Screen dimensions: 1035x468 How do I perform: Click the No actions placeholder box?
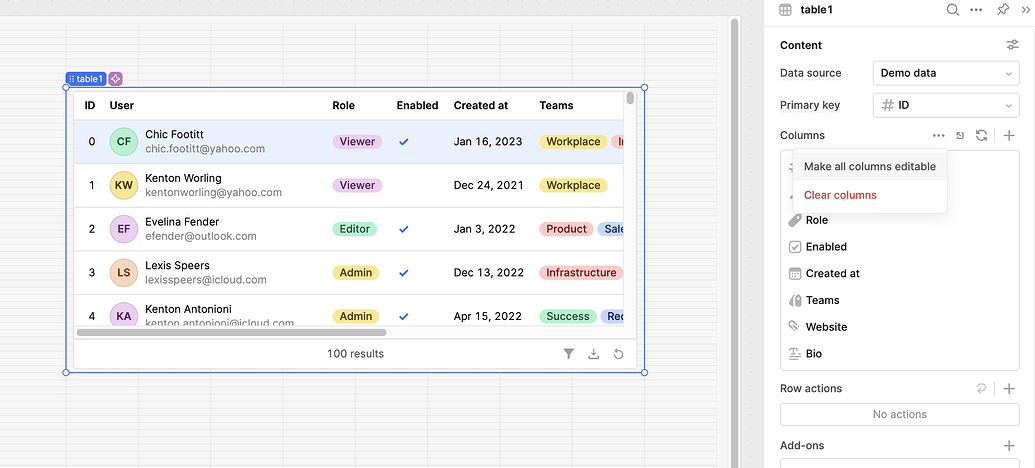pos(900,415)
